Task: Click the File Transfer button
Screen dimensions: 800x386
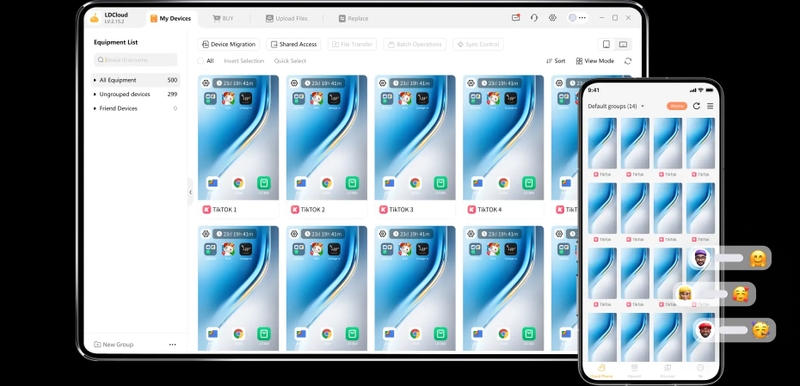Action: (352, 44)
